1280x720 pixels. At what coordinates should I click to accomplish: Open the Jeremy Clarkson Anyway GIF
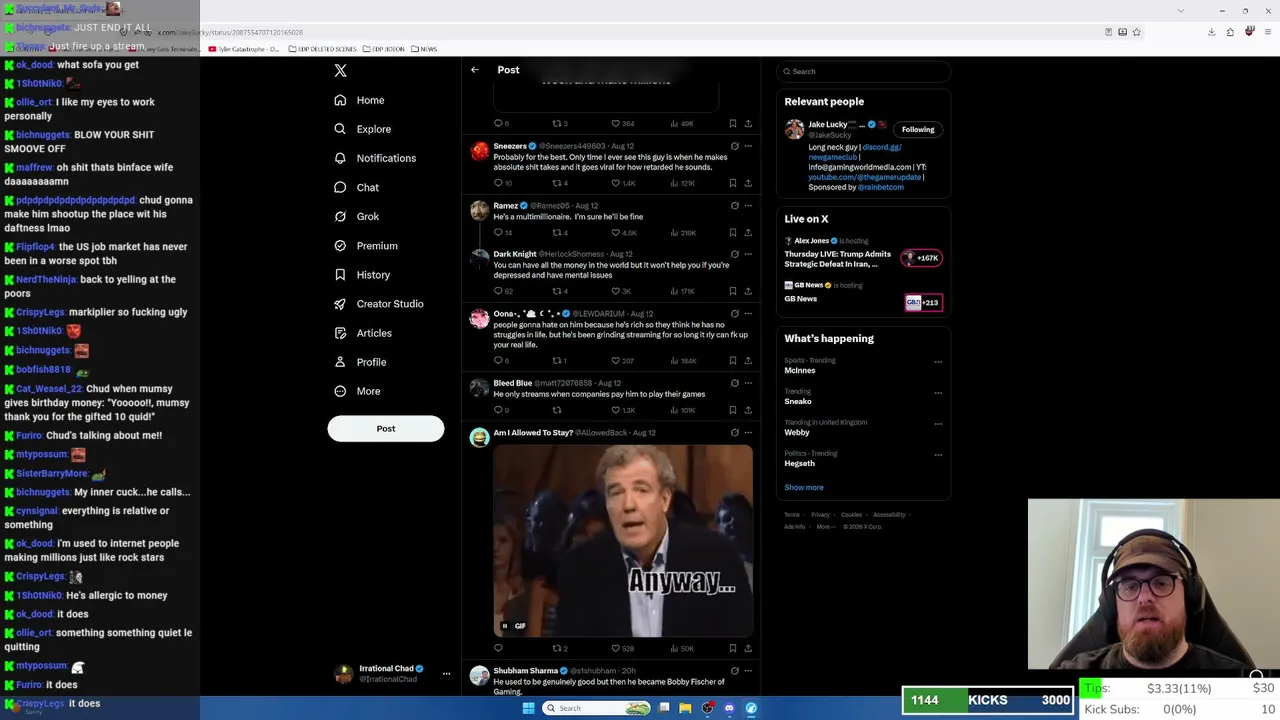tap(623, 541)
